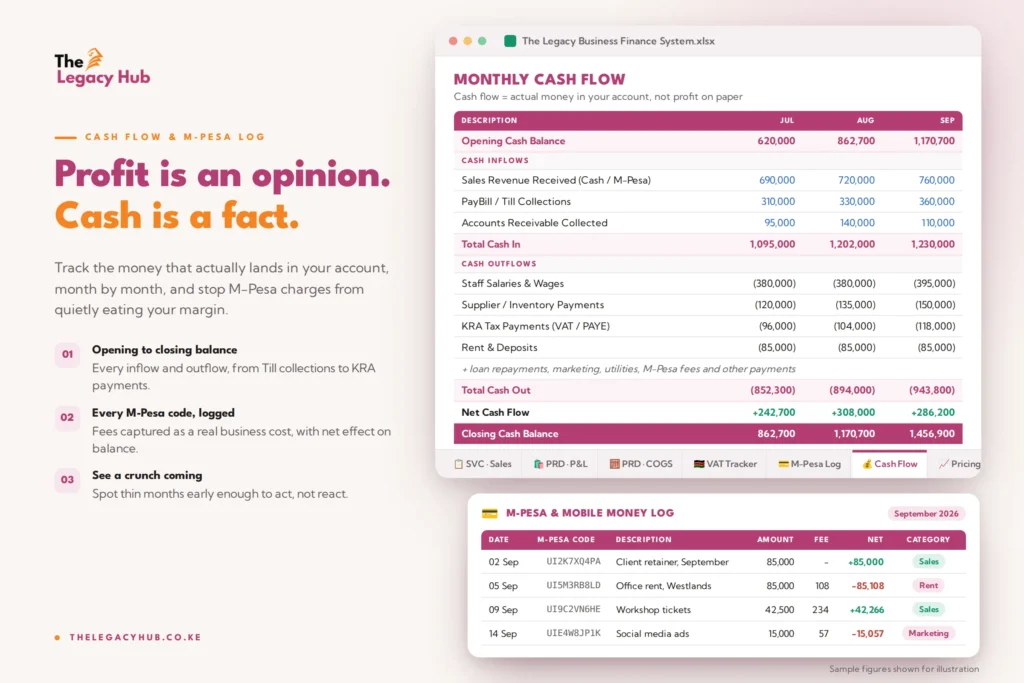The height and width of the screenshot is (683, 1024).
Task: Click the Sales tag on the Client retainer row
Action: coord(928,562)
